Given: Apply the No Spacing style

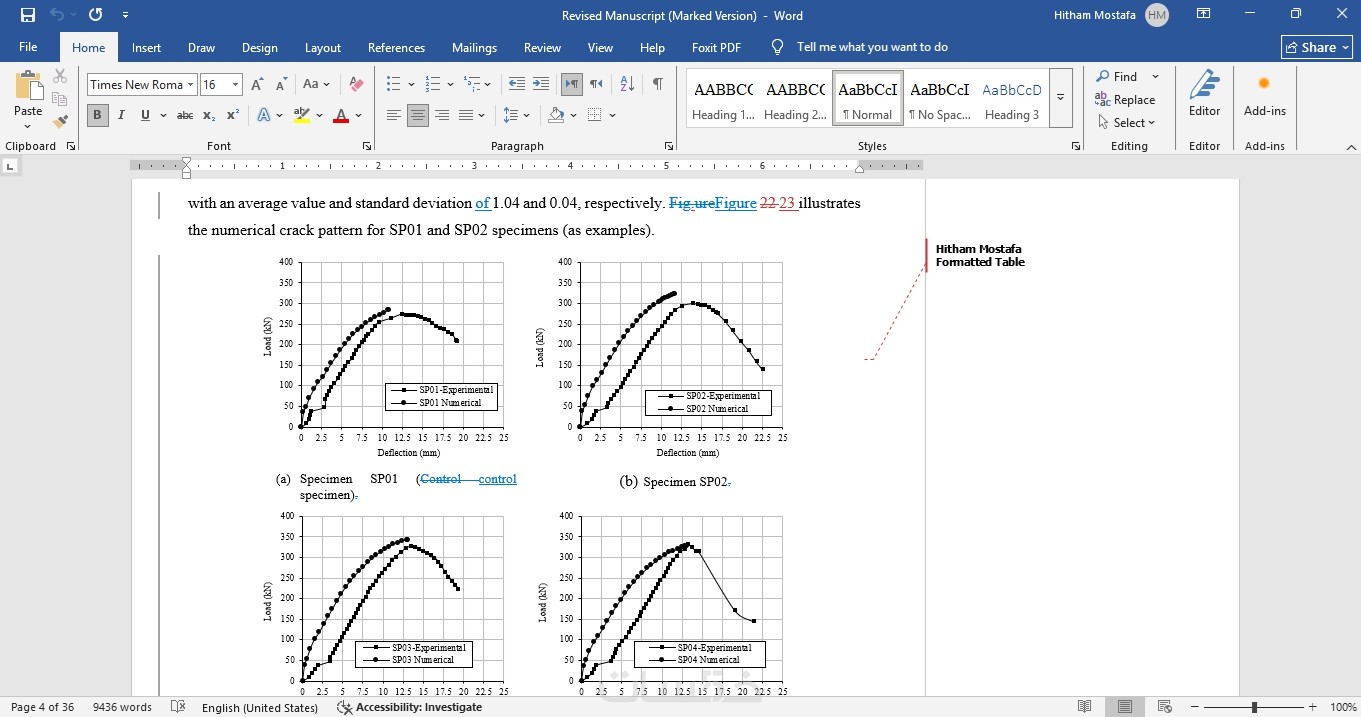Looking at the screenshot, I should pos(940,98).
